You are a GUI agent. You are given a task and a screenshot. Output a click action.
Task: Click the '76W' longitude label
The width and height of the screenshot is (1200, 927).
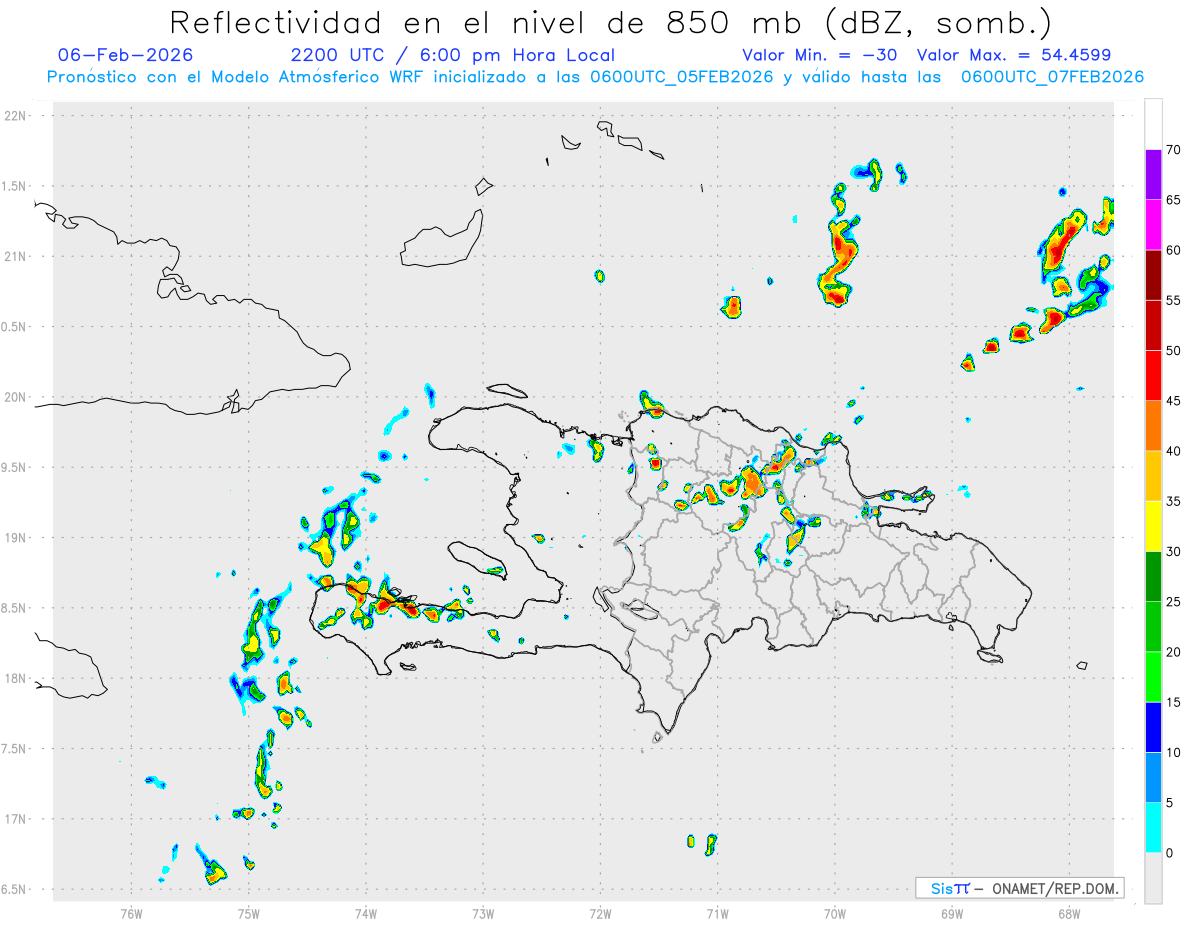131,913
